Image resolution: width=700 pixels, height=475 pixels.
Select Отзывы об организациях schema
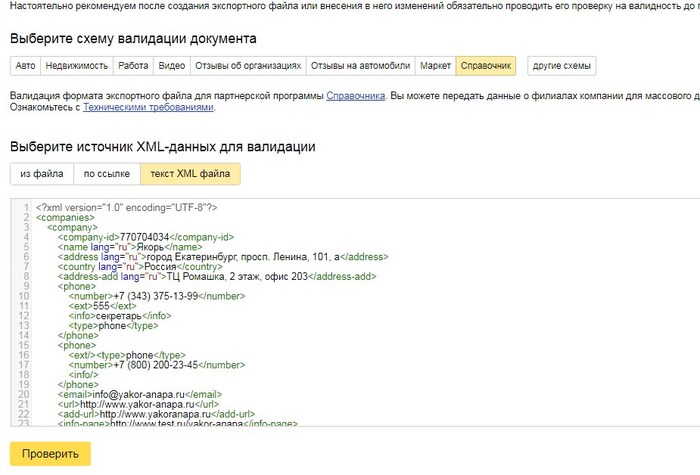tap(248, 66)
